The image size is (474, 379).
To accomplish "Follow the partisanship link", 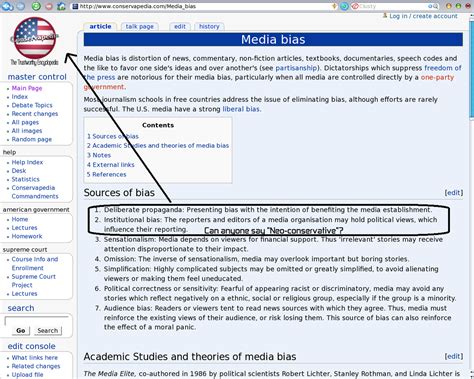I will (296, 68).
